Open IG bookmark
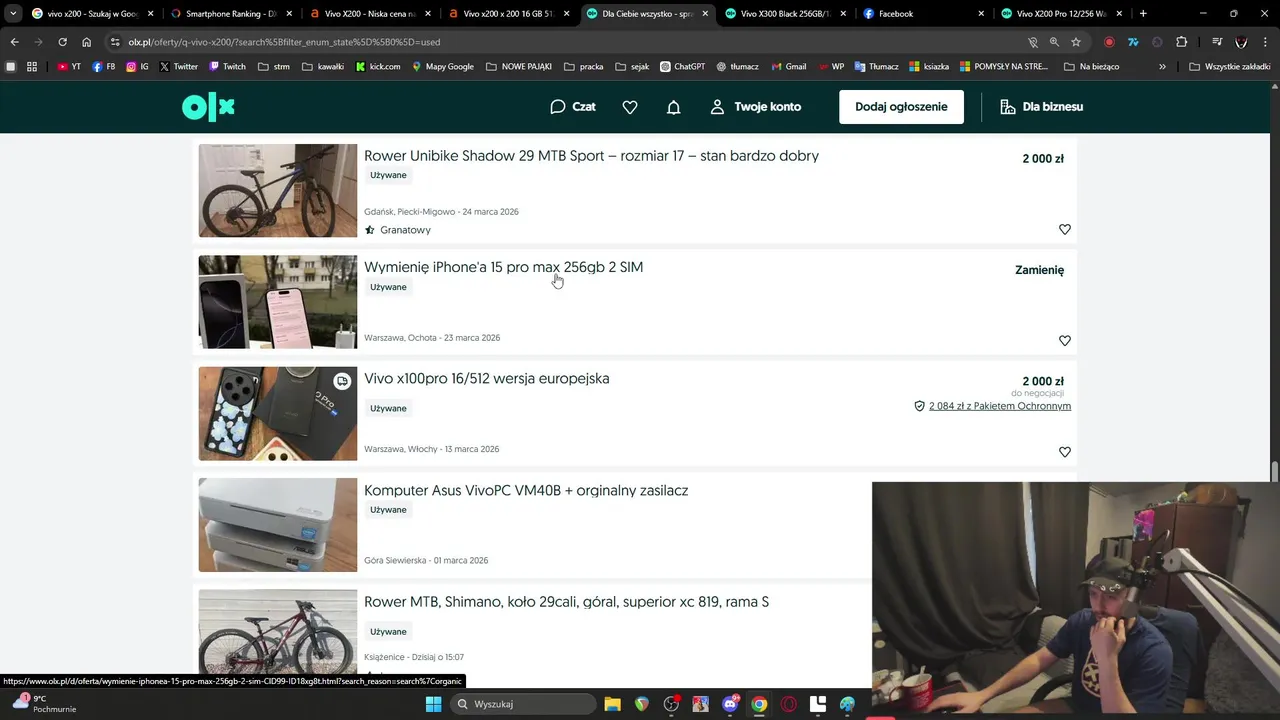The width and height of the screenshot is (1280, 720). (x=137, y=66)
